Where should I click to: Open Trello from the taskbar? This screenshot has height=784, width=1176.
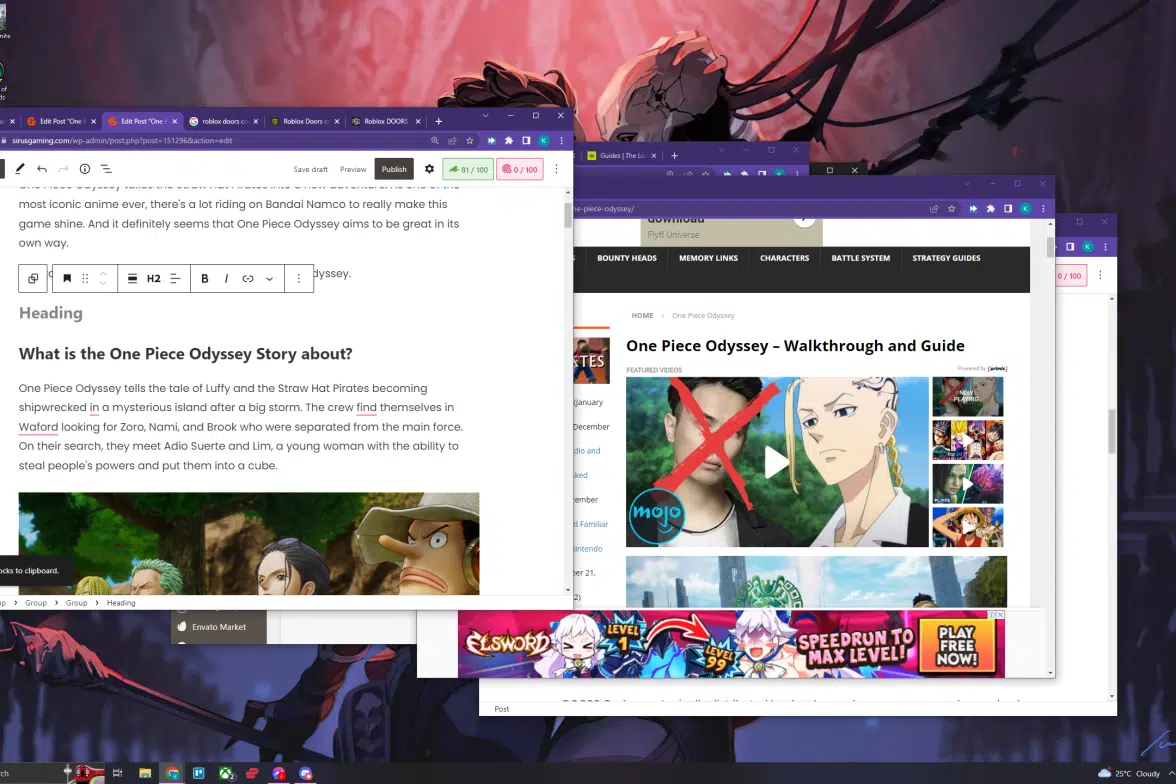[199, 773]
